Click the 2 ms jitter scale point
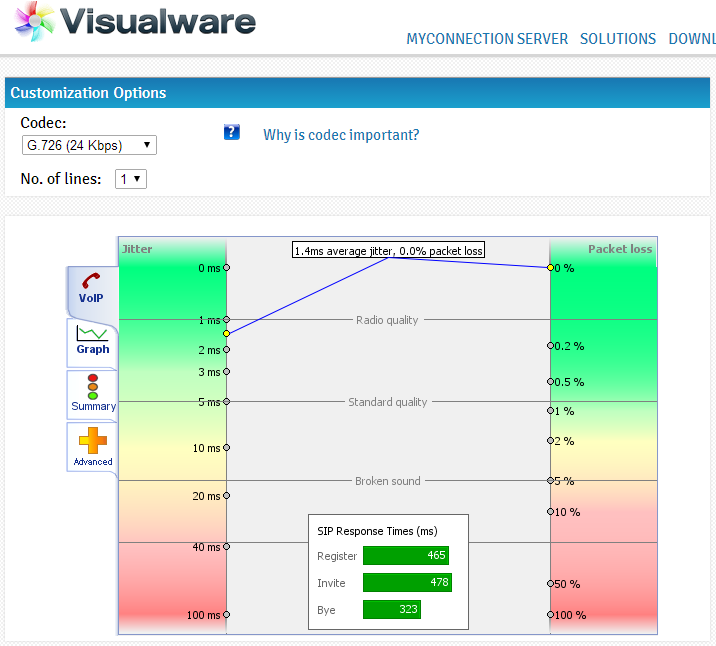 pos(226,350)
